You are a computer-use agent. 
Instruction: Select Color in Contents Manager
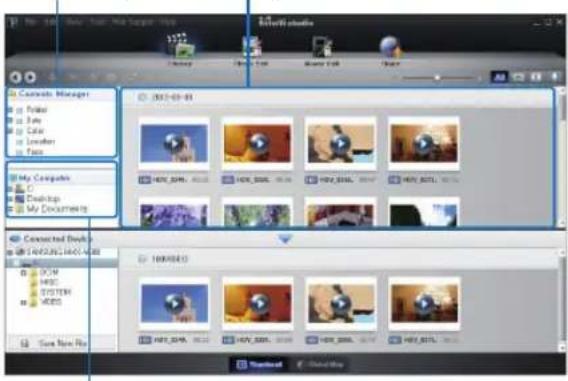click(35, 131)
